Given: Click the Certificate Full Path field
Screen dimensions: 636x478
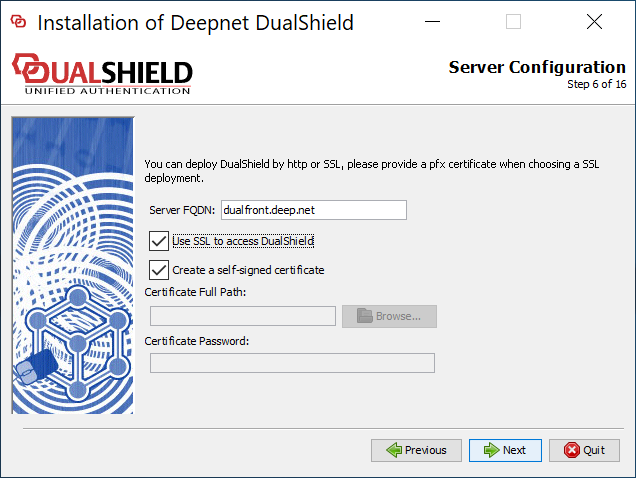Looking at the screenshot, I should click(x=242, y=316).
